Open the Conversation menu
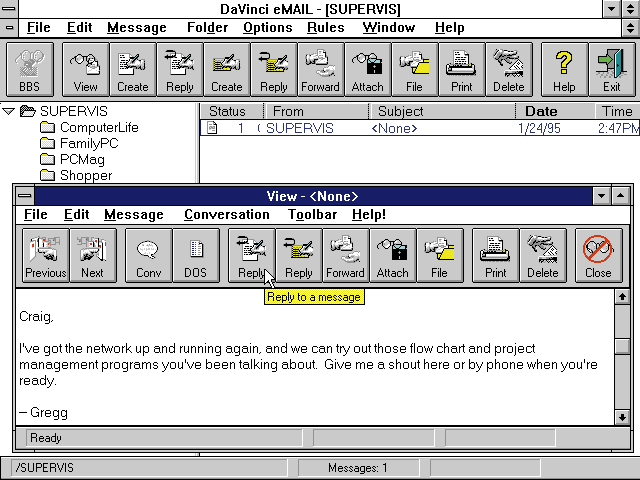640x480 pixels. [227, 215]
